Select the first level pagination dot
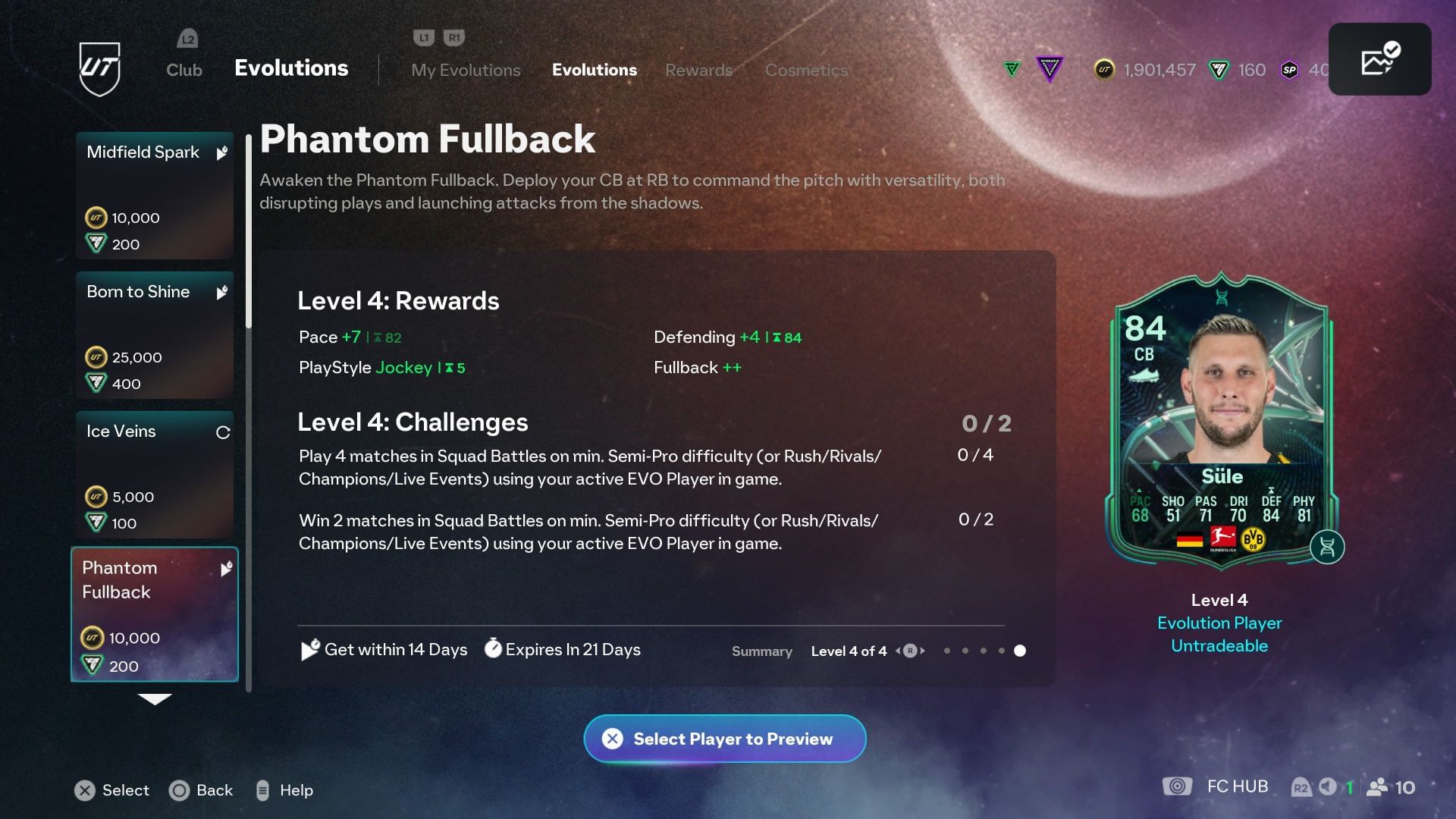1456x819 pixels. point(946,651)
